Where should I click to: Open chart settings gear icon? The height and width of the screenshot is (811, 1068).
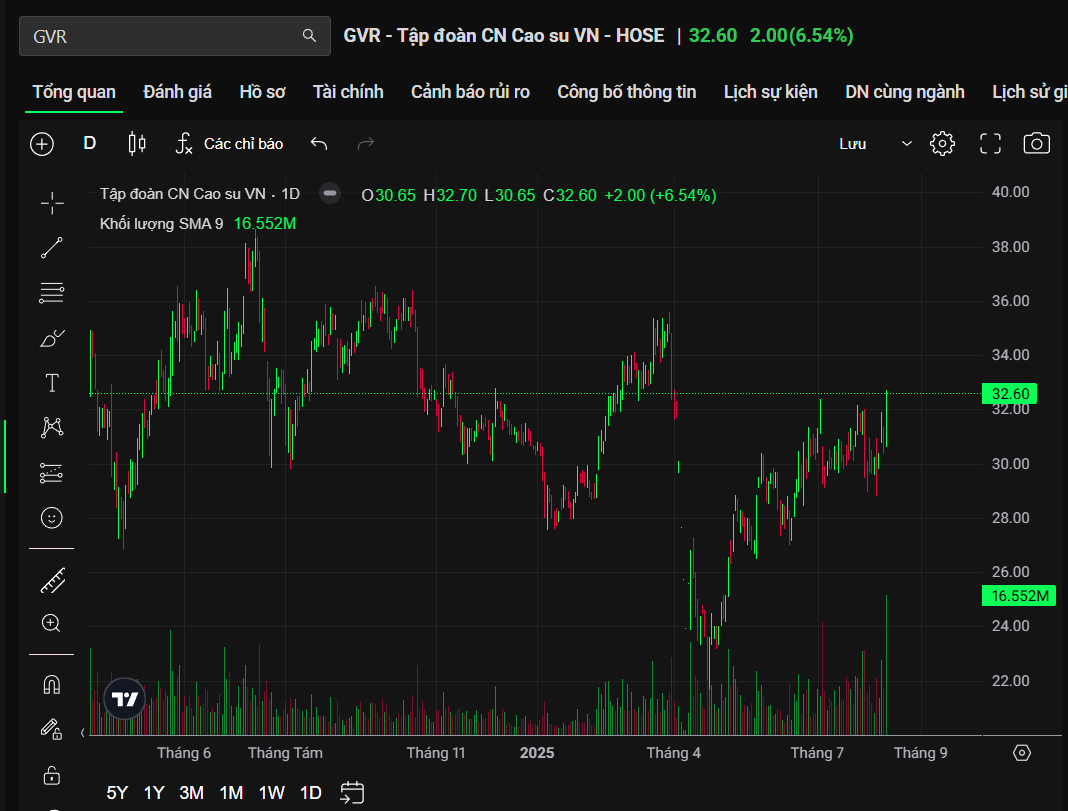942,144
